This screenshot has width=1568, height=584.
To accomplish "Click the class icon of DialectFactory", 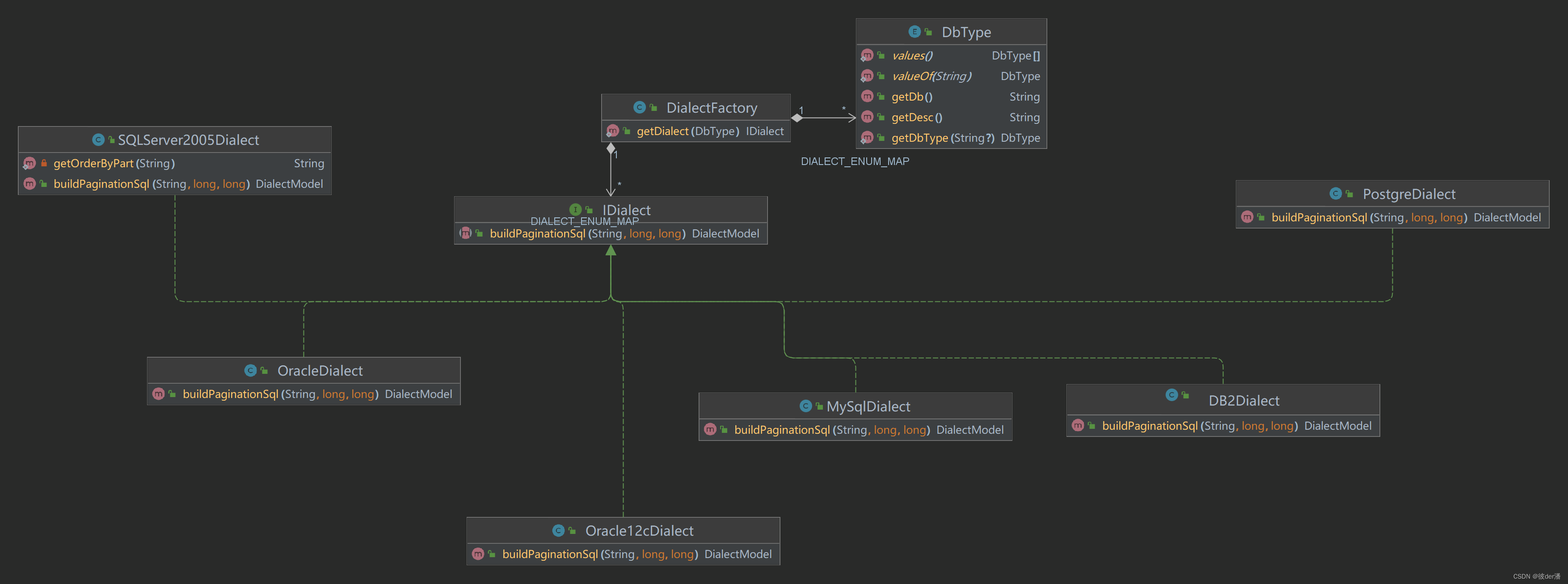I will pyautogui.click(x=639, y=108).
